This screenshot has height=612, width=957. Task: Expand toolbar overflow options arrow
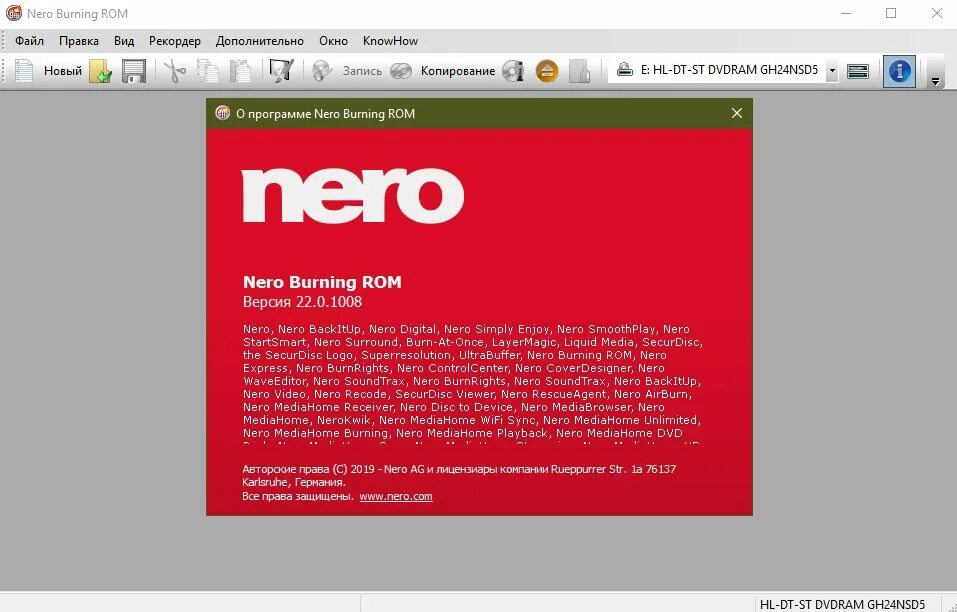[x=935, y=81]
